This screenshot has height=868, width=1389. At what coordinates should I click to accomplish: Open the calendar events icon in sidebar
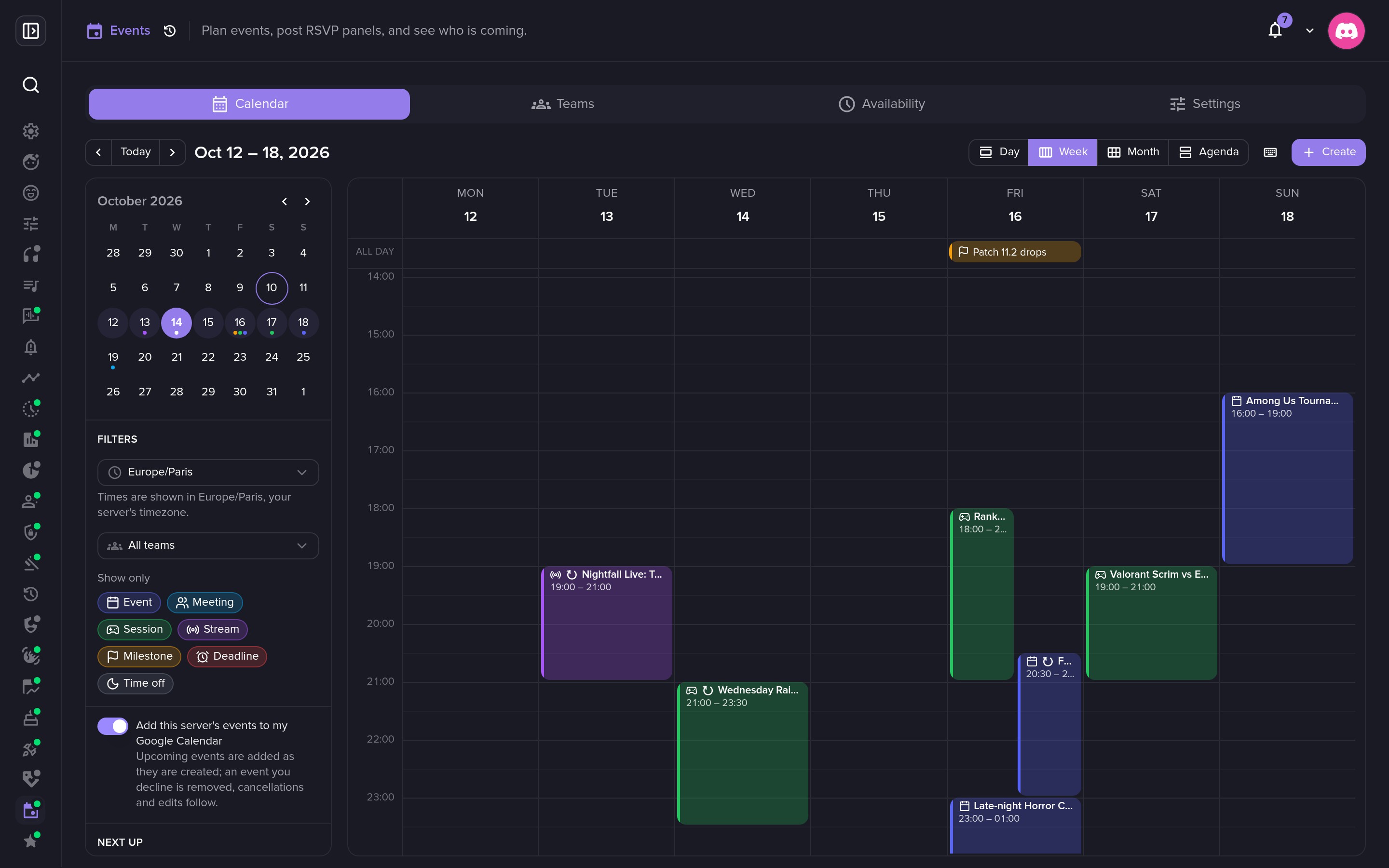pos(30,810)
